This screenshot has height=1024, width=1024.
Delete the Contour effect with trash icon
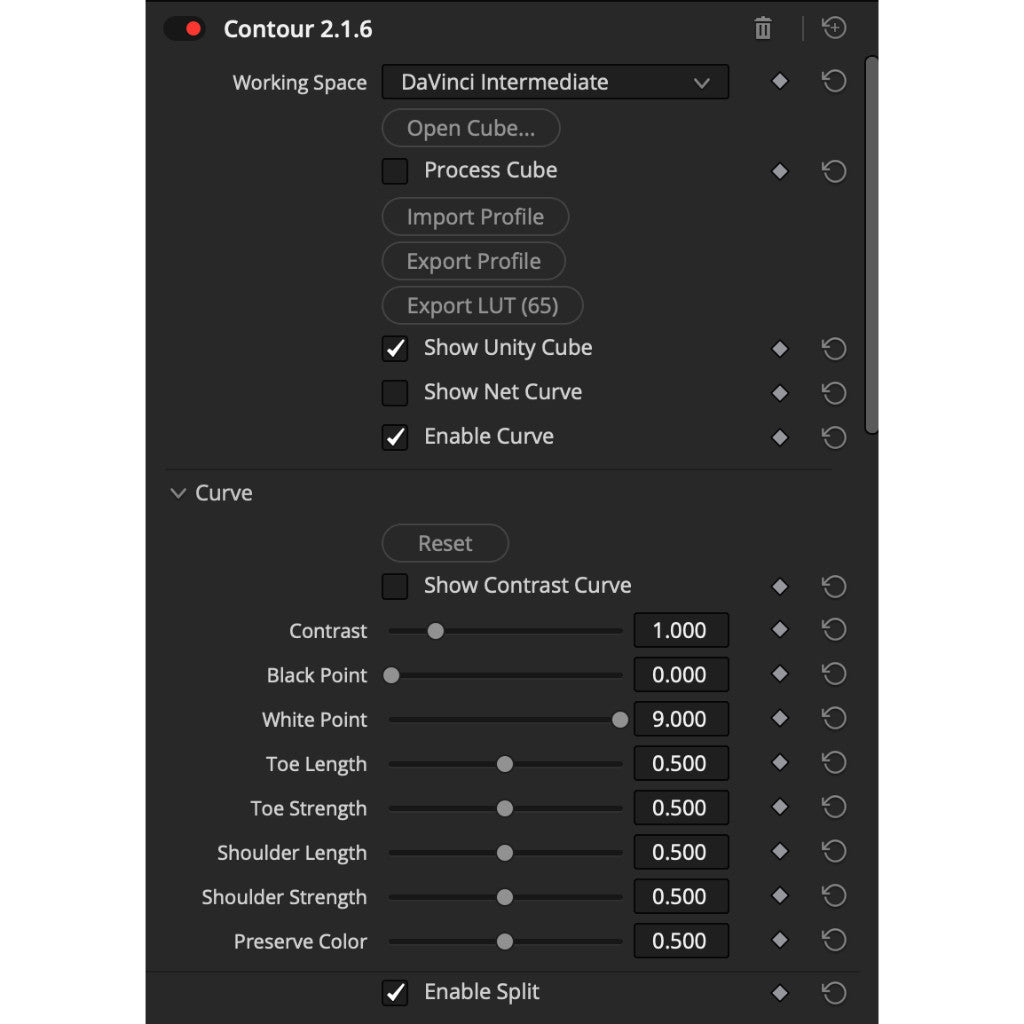tap(763, 29)
